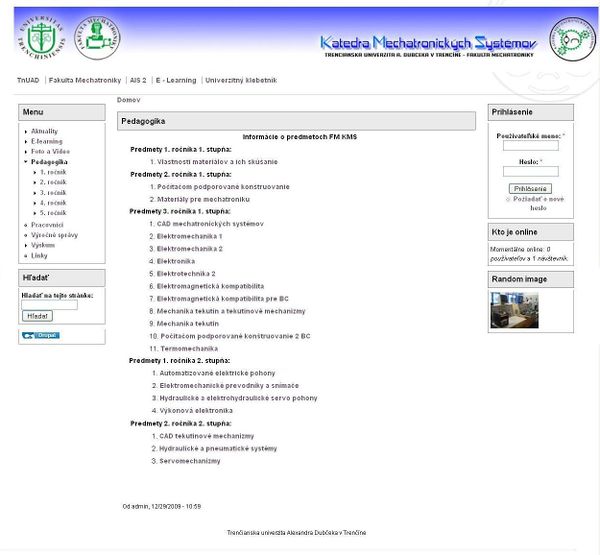Open Elektromagnetická kompatibilita link

point(210,286)
